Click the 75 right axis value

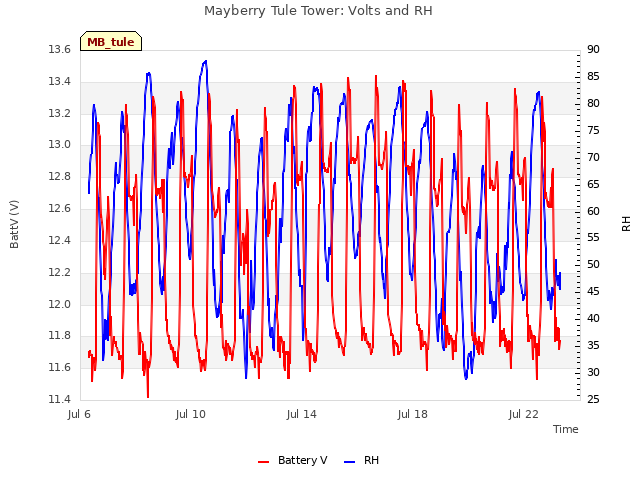click(x=593, y=130)
